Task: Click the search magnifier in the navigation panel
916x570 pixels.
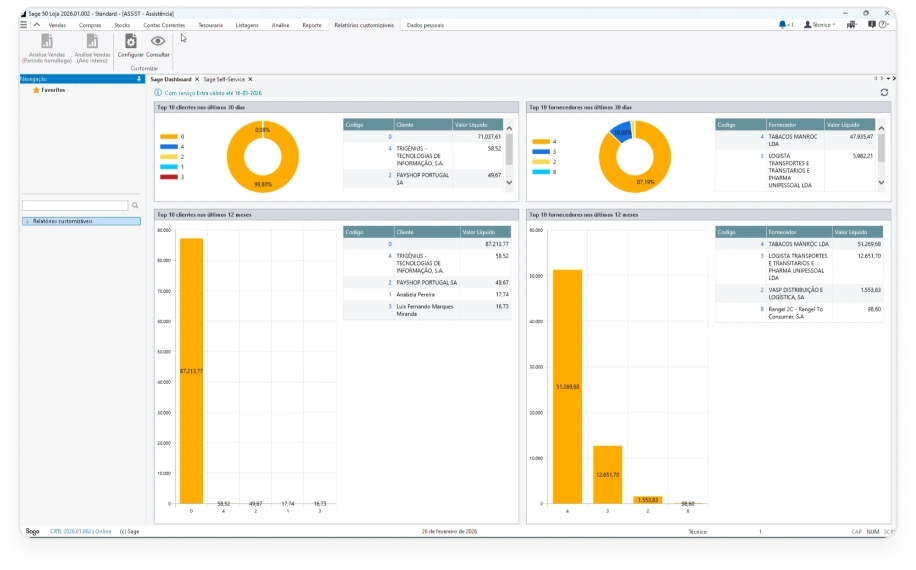Action: [135, 206]
